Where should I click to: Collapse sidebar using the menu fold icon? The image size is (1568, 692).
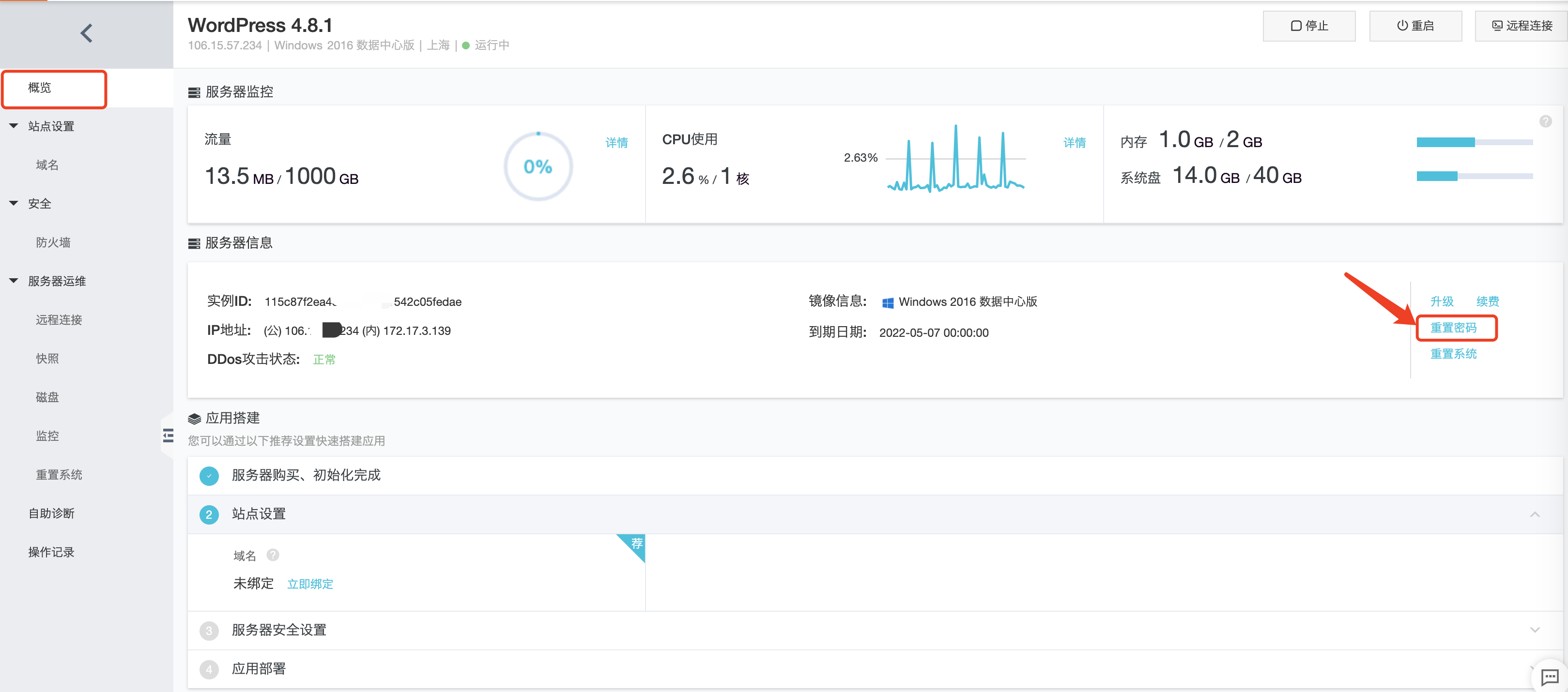pyautogui.click(x=168, y=436)
